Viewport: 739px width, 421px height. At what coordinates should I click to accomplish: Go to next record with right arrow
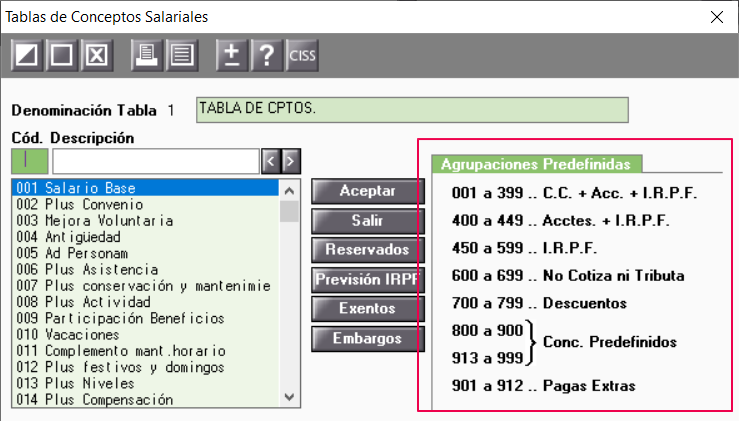(291, 161)
